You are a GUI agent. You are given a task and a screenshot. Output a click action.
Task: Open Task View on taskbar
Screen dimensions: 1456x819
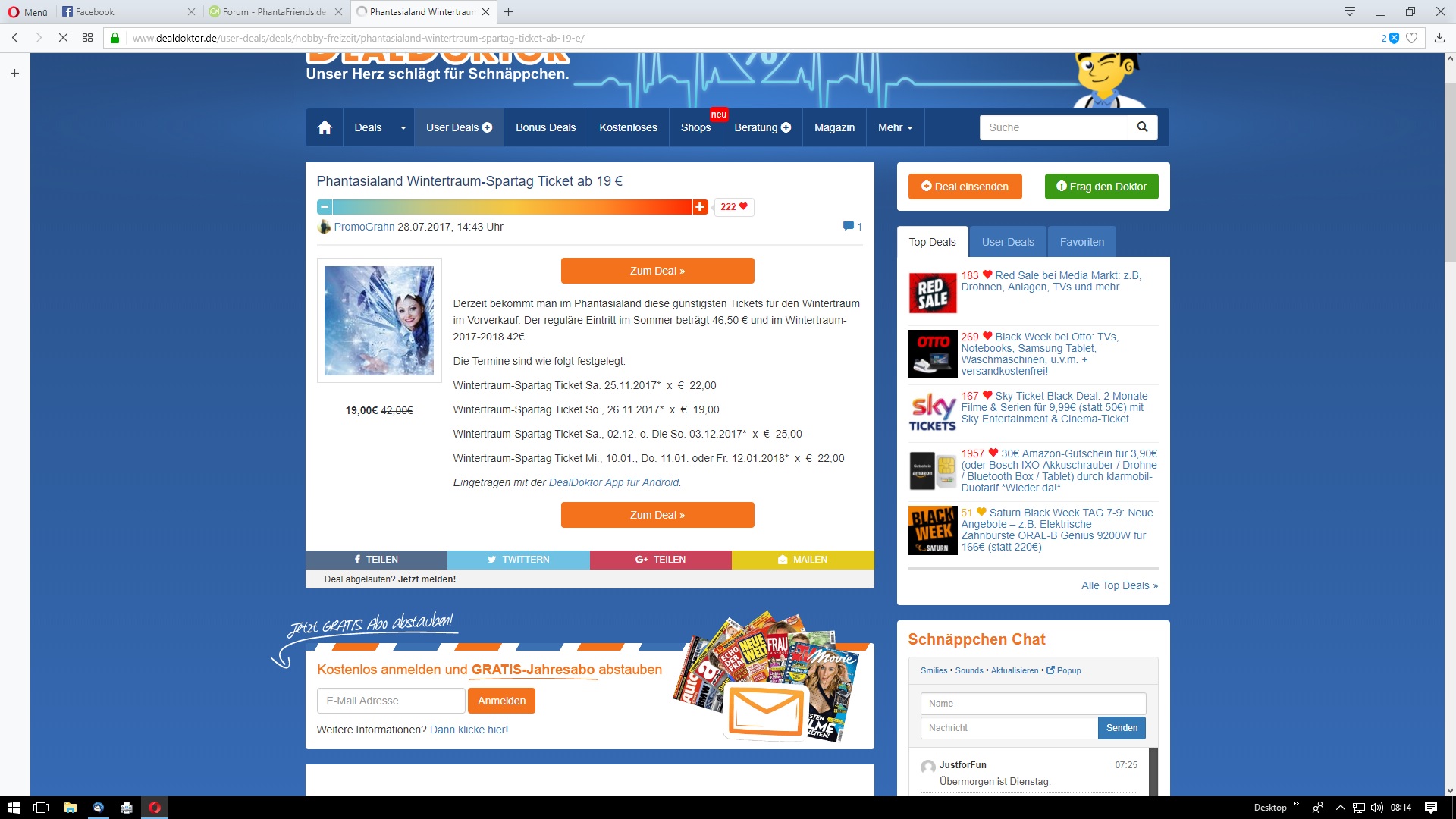(41, 808)
